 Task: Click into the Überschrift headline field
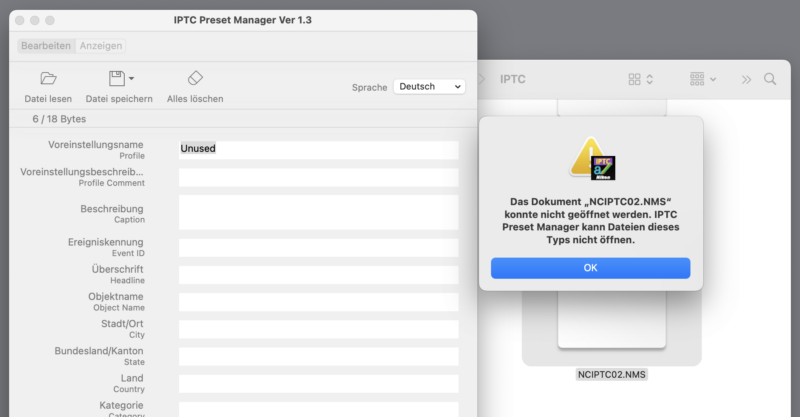(x=318, y=275)
